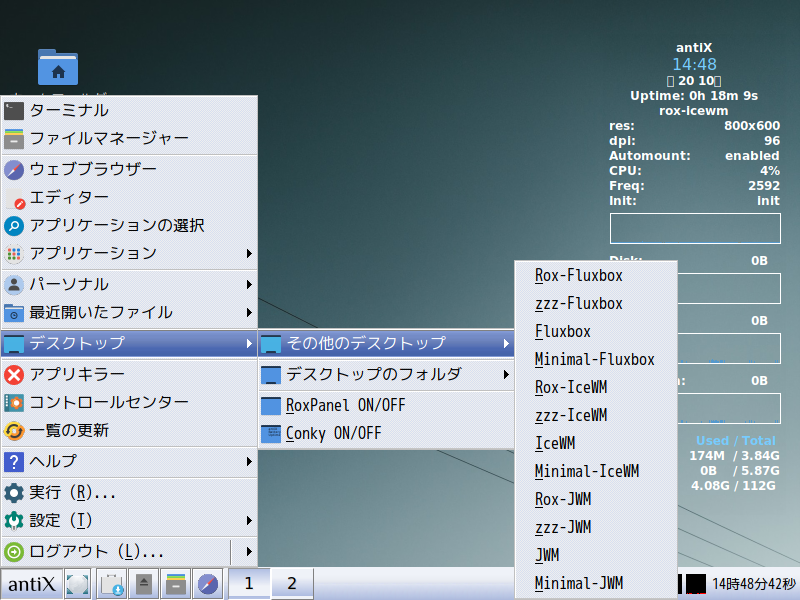
Task: Pick Rox-JWM from the desktop list
Action: (596, 499)
